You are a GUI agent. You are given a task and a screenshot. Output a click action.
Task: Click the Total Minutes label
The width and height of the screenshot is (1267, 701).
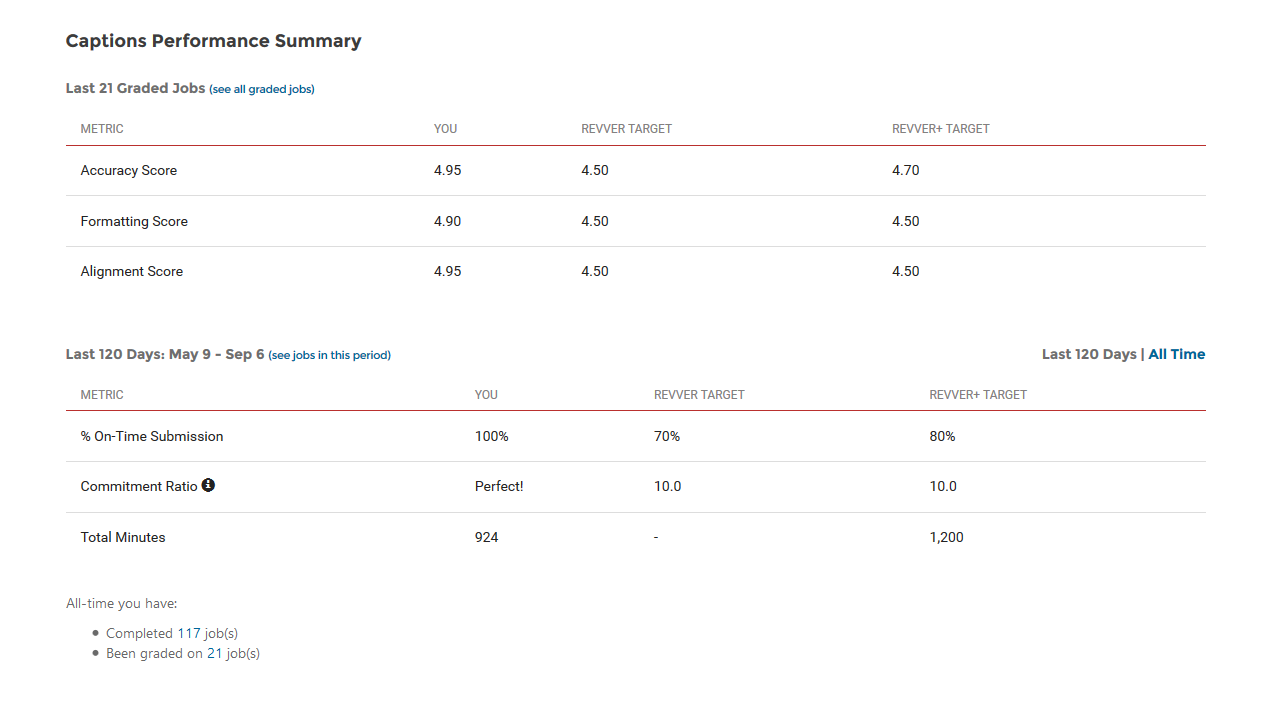click(x=123, y=537)
